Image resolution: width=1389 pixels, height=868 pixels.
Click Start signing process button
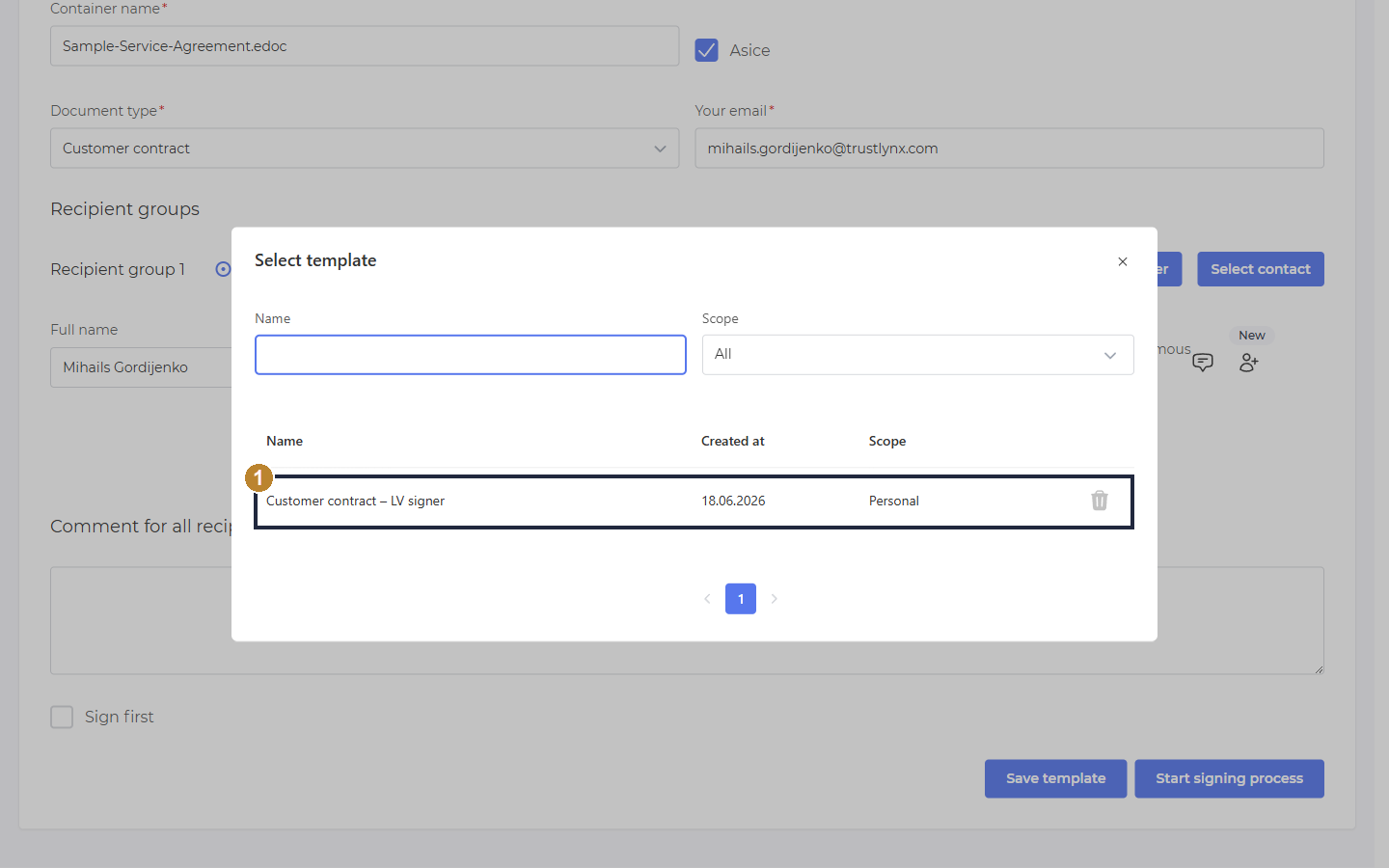point(1229,778)
